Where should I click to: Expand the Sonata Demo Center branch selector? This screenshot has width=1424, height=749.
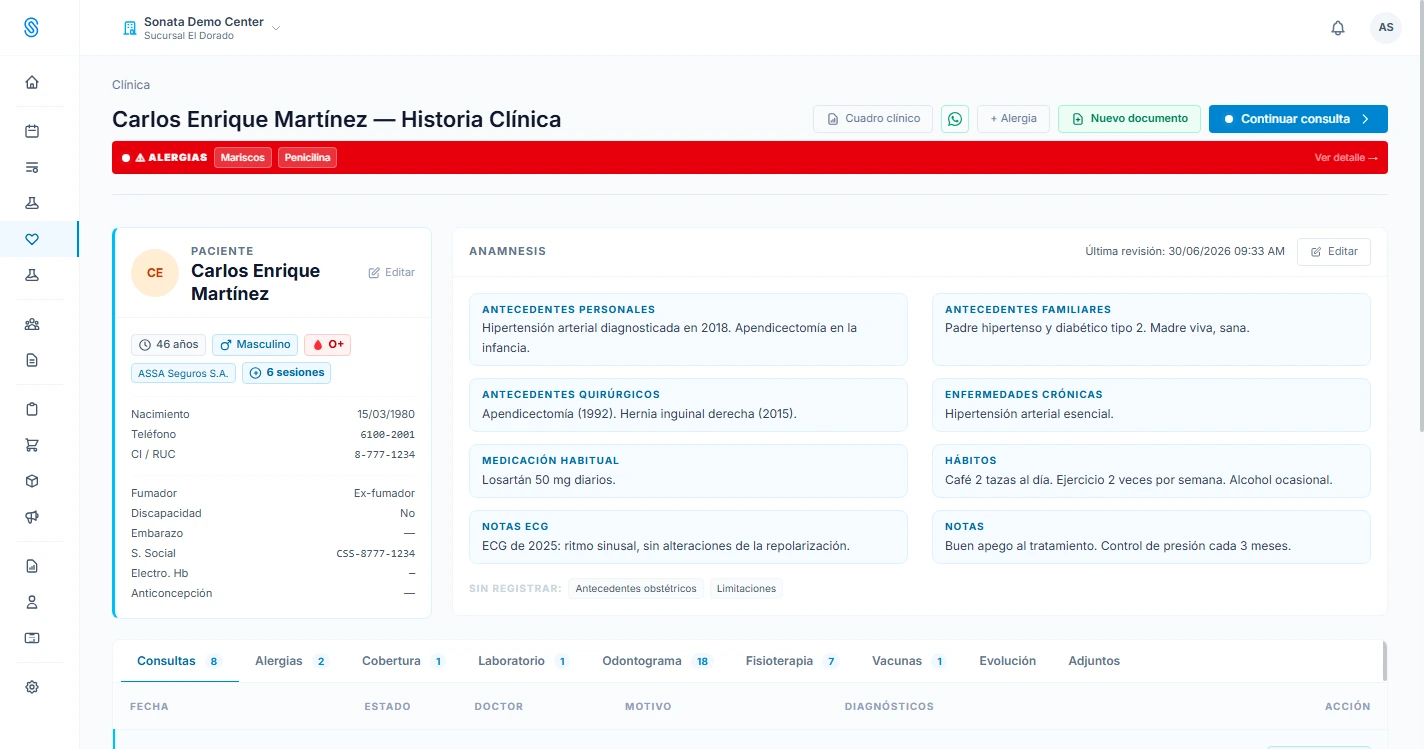click(x=202, y=28)
